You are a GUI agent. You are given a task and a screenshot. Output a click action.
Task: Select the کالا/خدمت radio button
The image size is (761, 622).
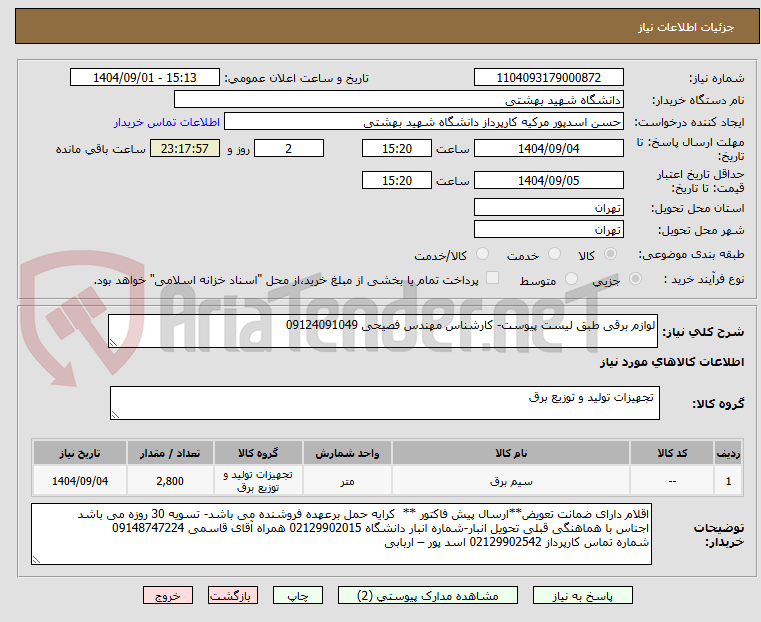point(482,254)
